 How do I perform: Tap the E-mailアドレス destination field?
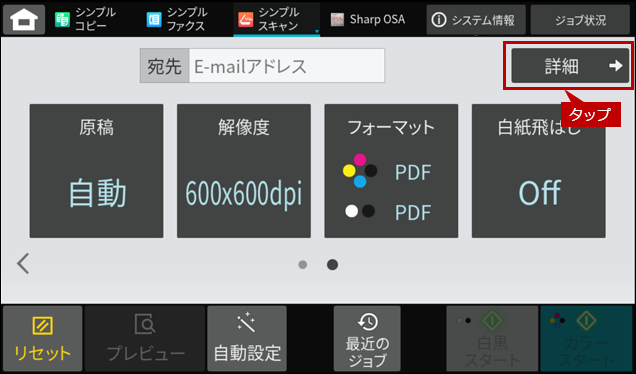287,66
